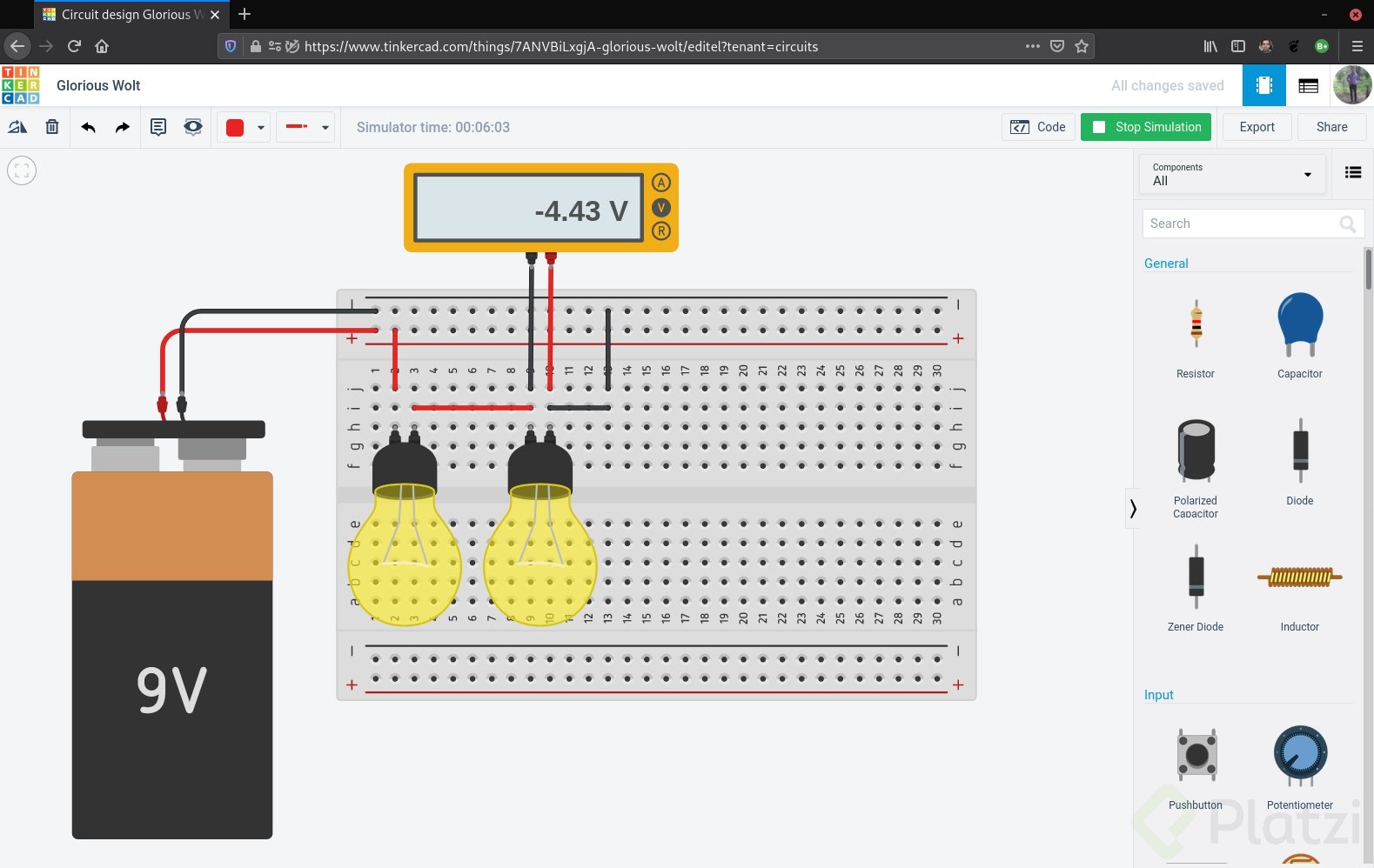
Task: Click the Share button
Action: 1332,127
